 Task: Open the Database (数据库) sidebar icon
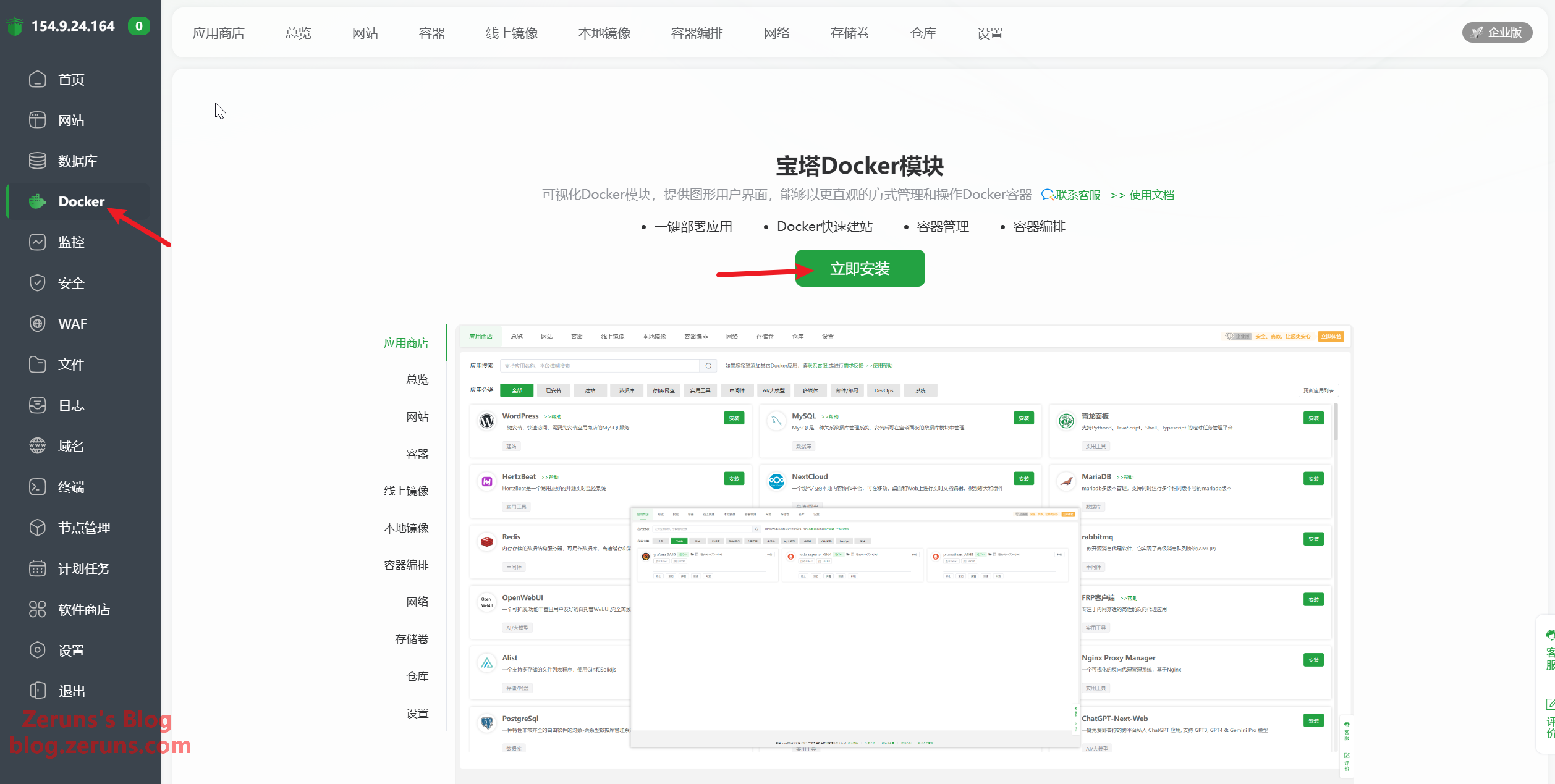(x=37, y=161)
